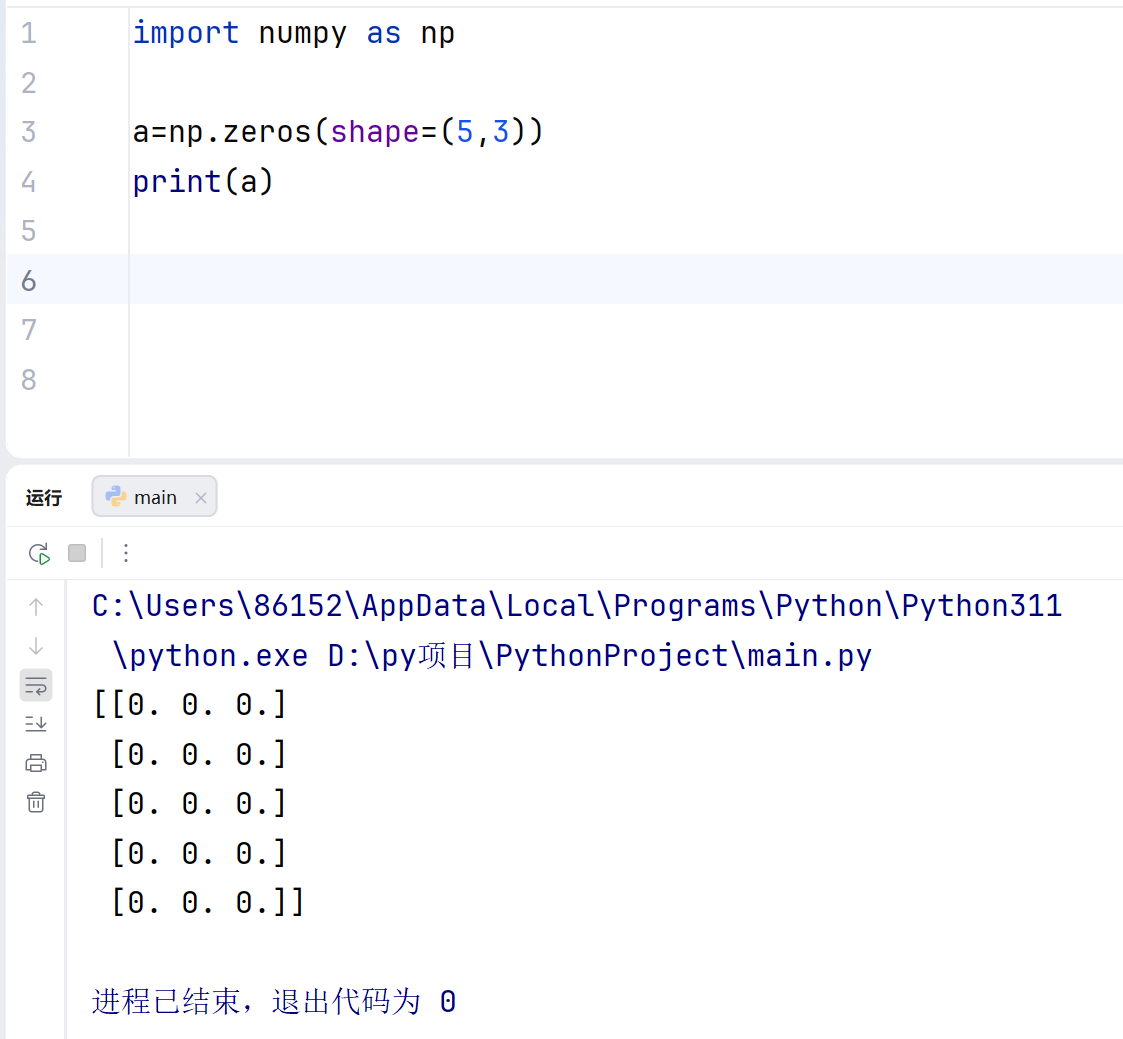1123x1039 pixels.
Task: Click the stop process icon
Action: 77,553
